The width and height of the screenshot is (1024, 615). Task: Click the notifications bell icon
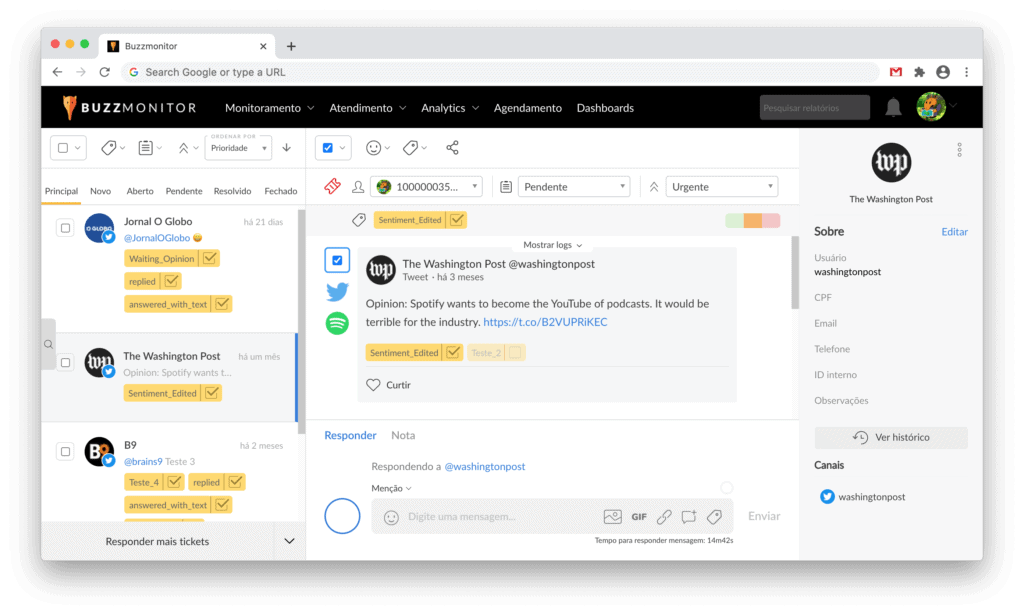[x=892, y=108]
